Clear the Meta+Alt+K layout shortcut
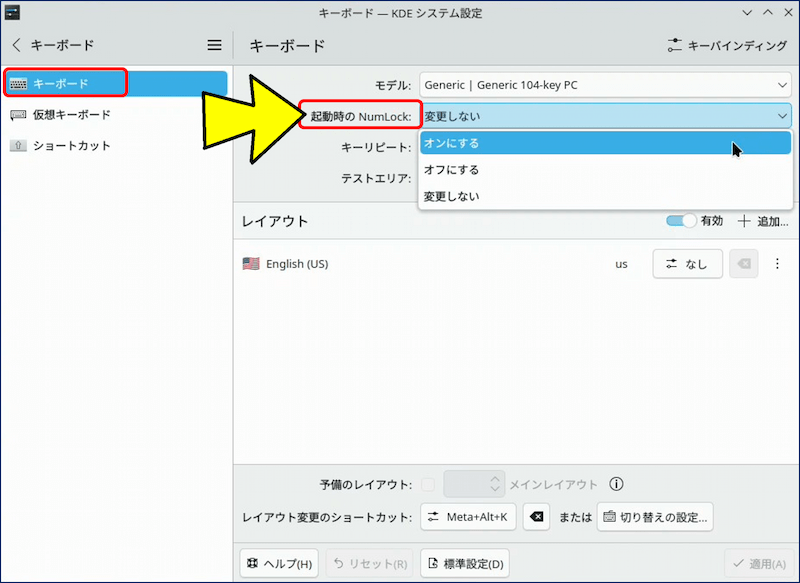 (537, 517)
